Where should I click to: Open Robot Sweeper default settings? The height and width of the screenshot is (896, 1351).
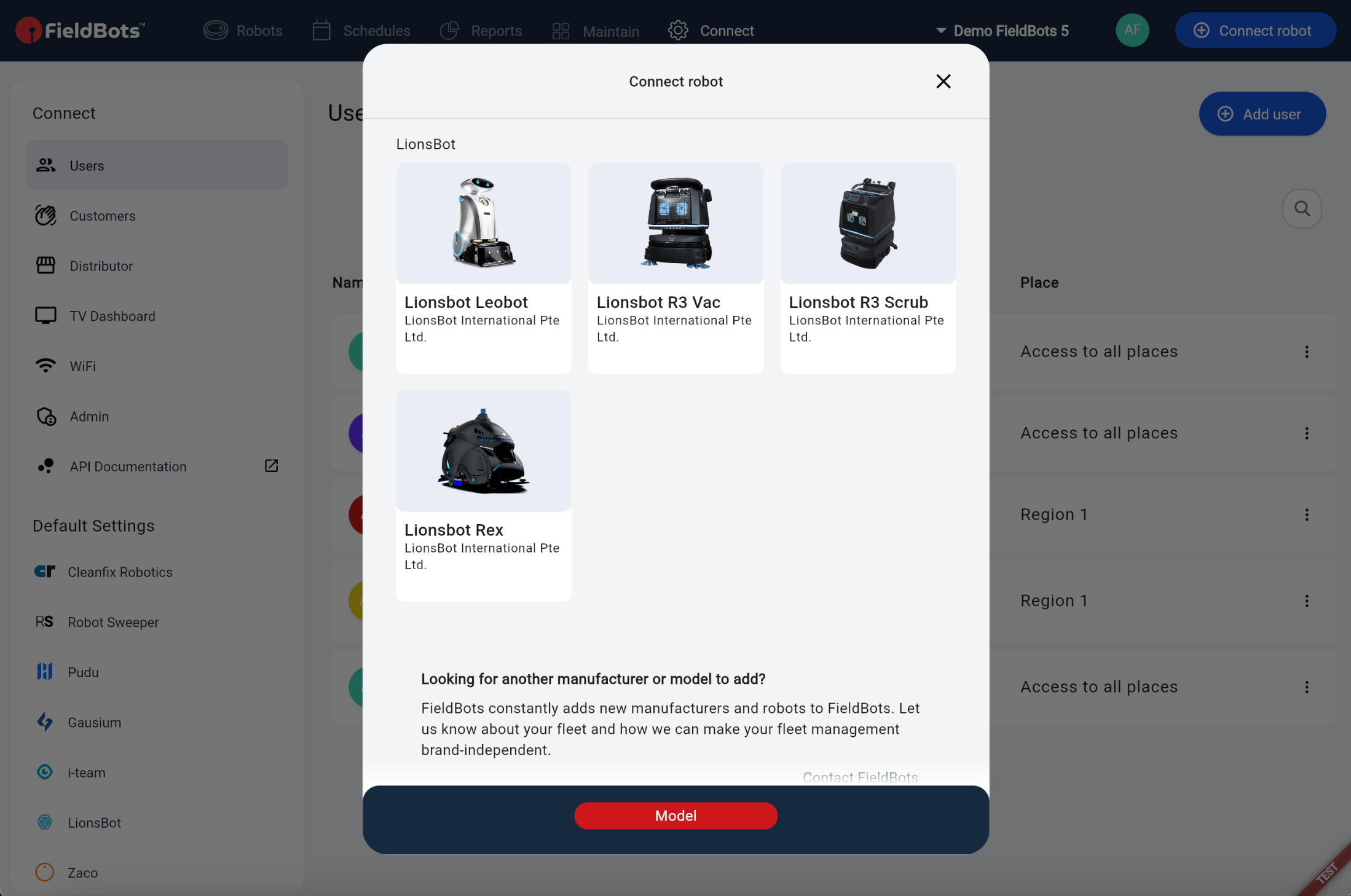(x=157, y=622)
